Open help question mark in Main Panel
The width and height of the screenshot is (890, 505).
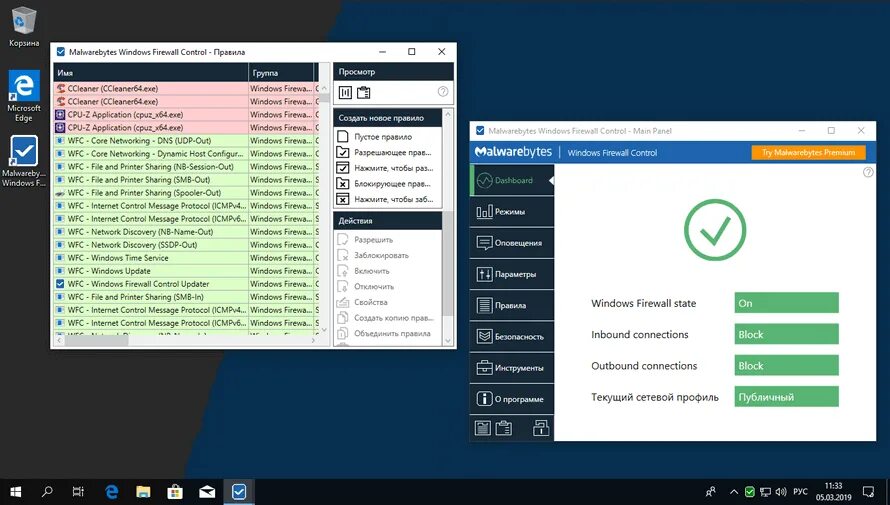click(868, 172)
